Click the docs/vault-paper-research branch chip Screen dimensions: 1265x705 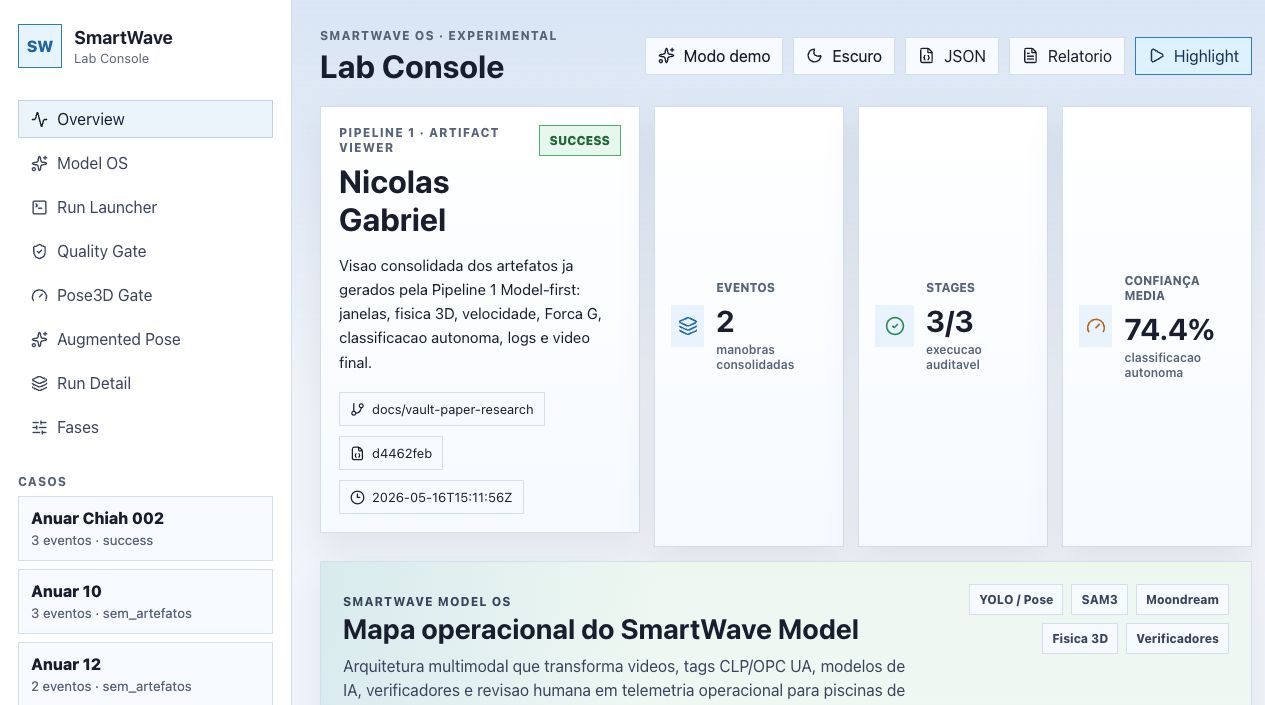click(x=442, y=409)
